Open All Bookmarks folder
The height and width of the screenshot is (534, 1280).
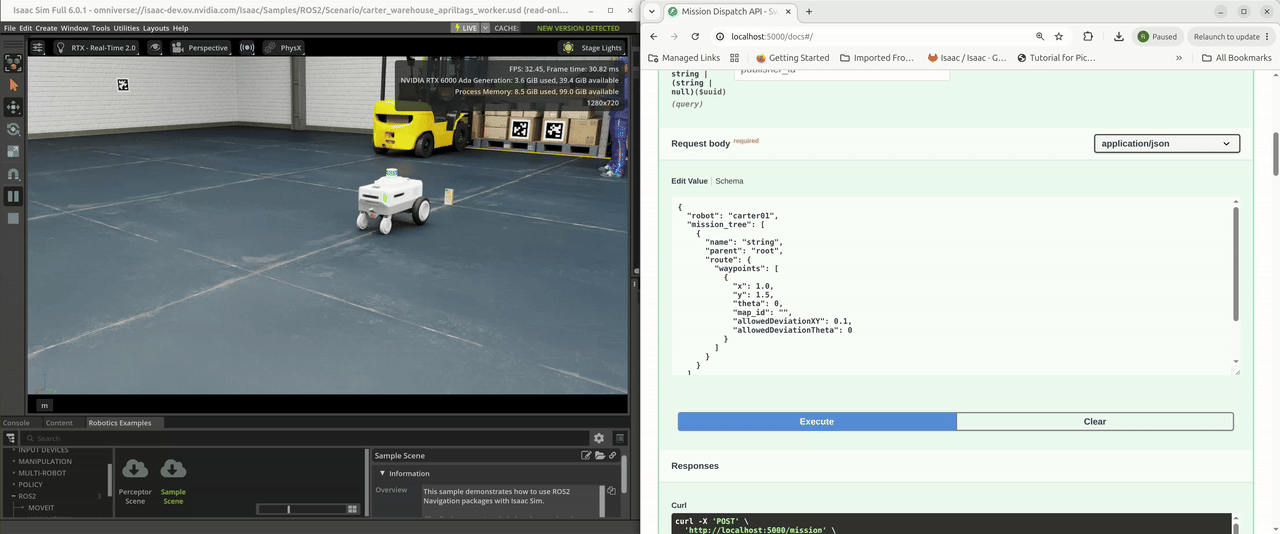tap(1236, 58)
